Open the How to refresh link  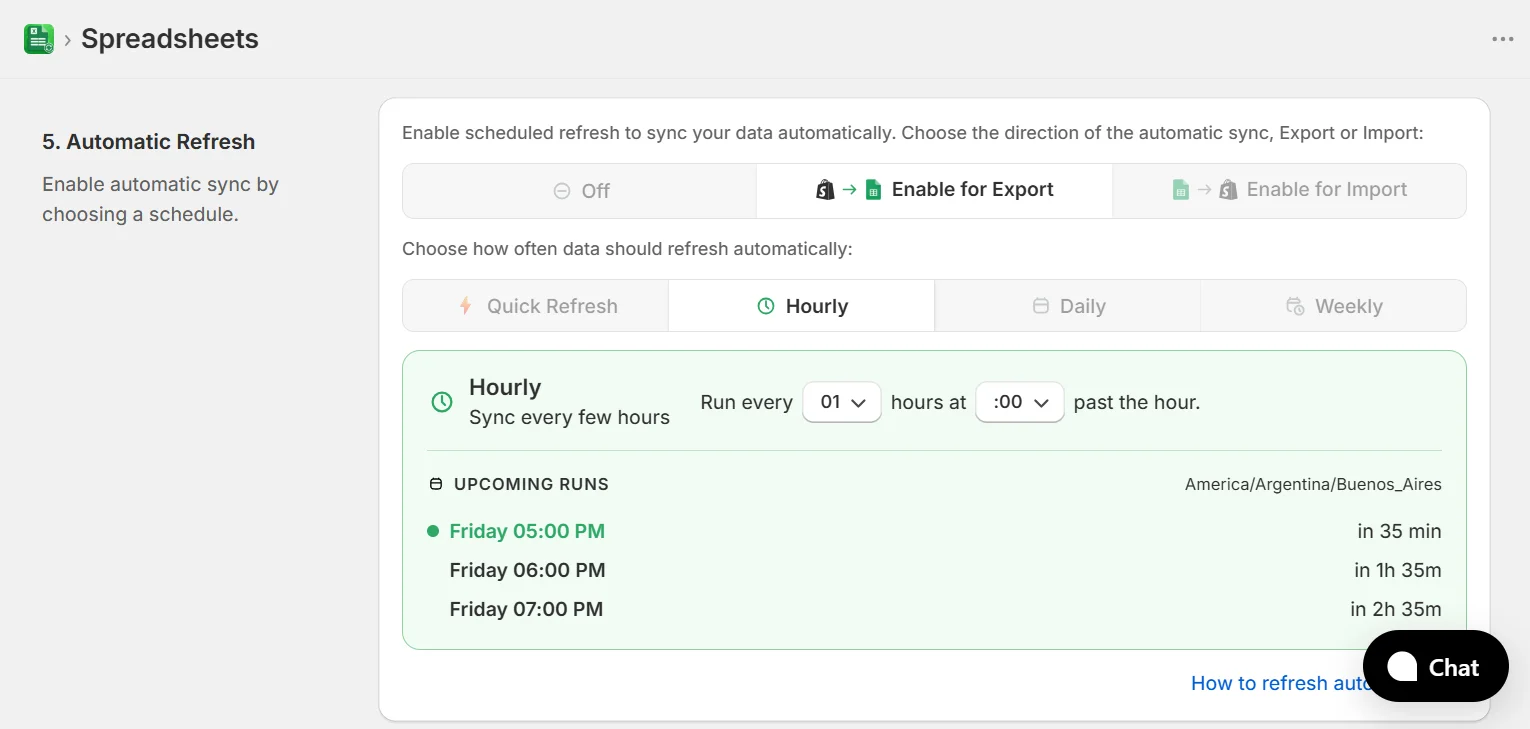point(1277,683)
